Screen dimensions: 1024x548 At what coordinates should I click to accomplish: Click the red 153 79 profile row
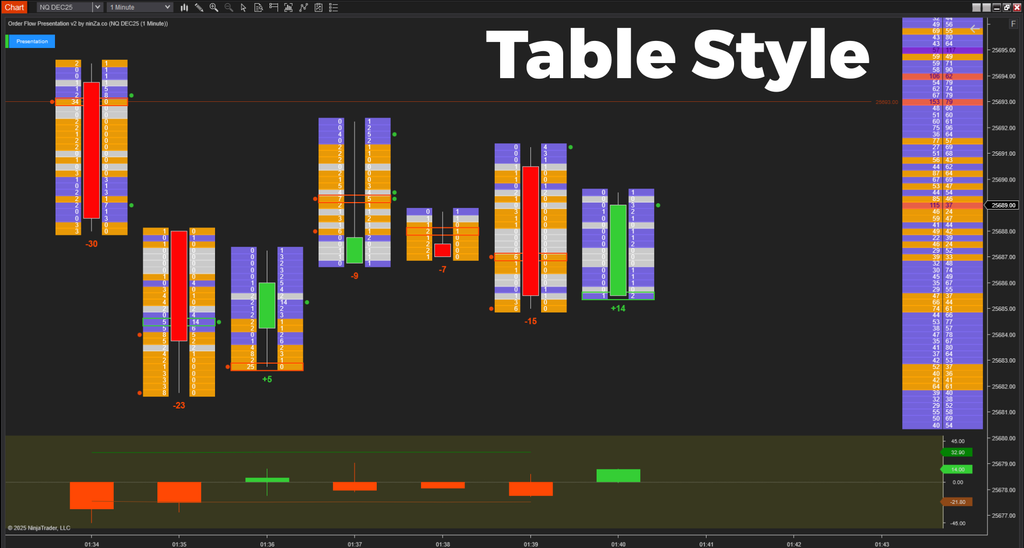pyautogui.click(x=942, y=102)
